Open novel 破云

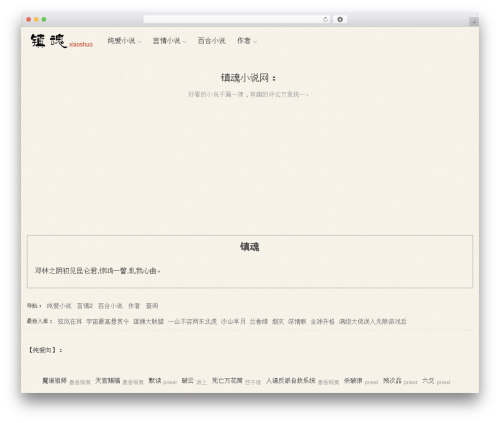tap(188, 380)
